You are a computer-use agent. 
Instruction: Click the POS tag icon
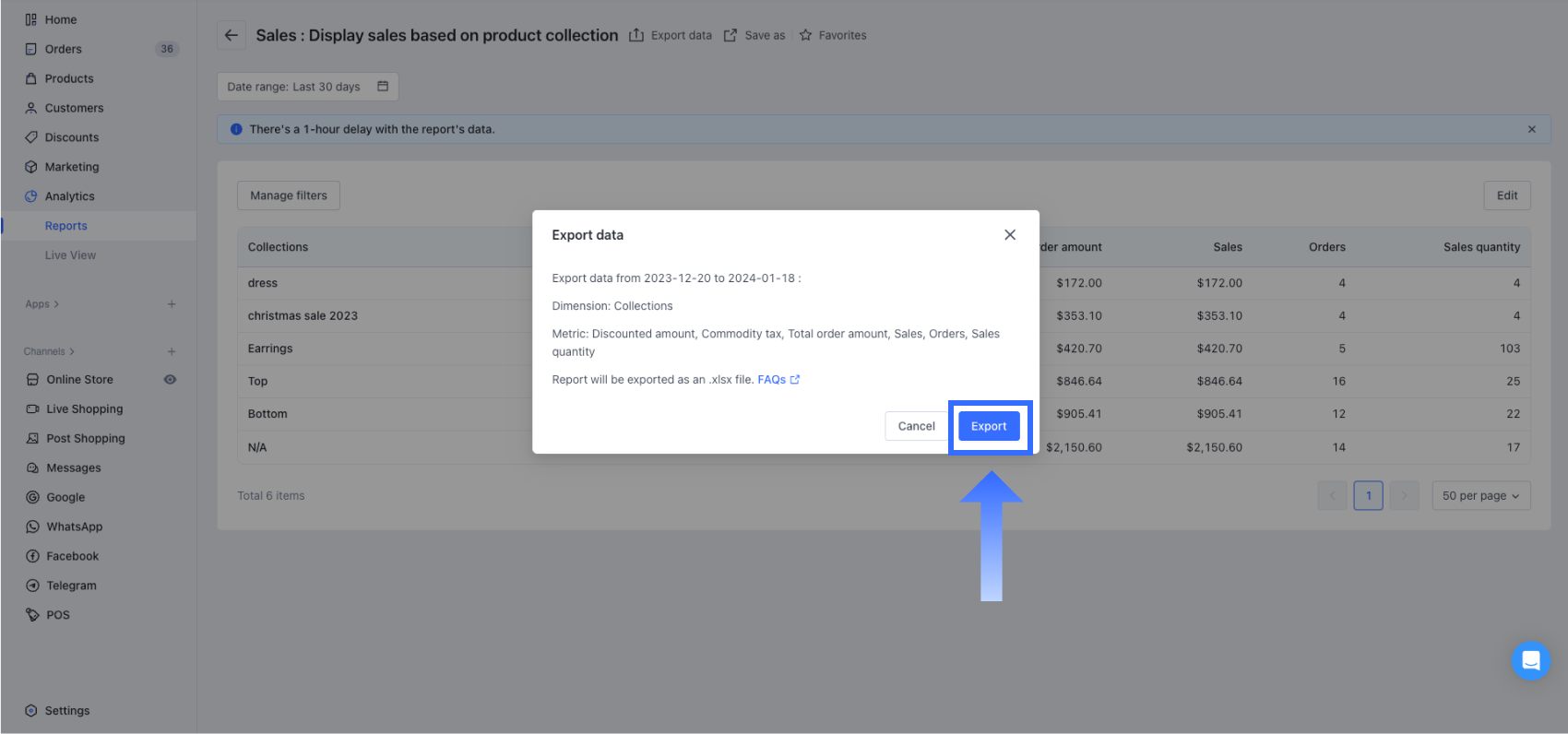(x=33, y=615)
